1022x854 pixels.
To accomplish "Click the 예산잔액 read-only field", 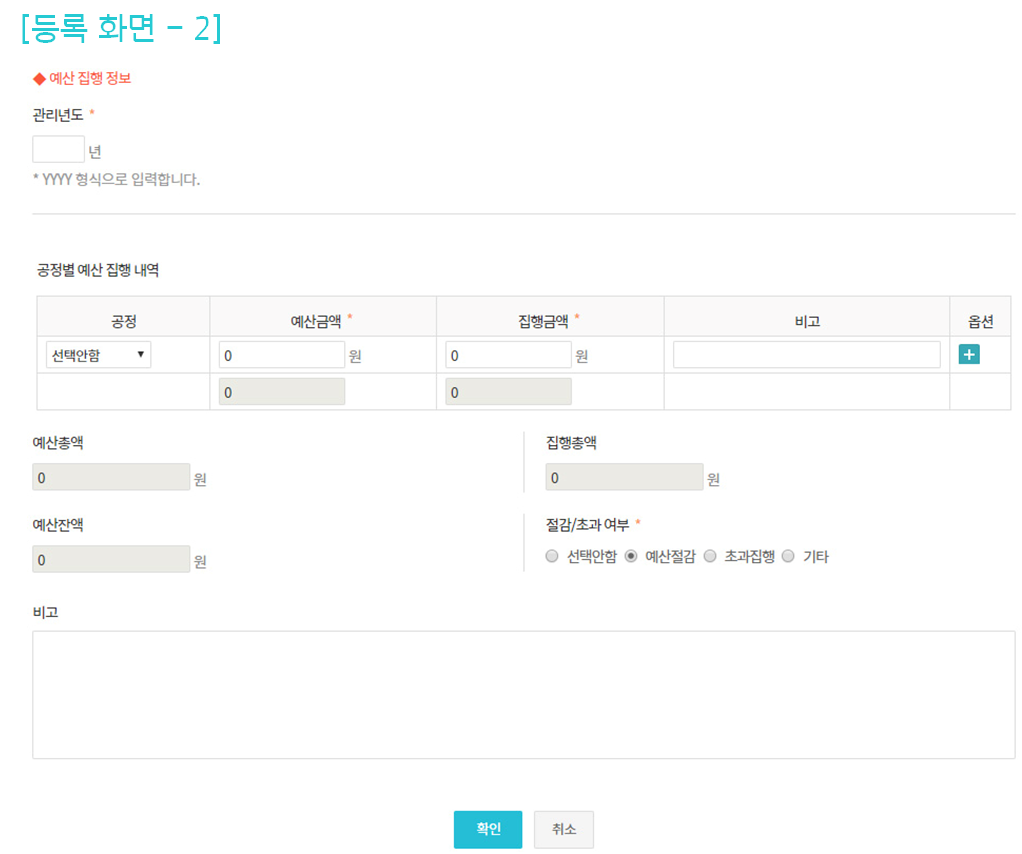I will pyautogui.click(x=111, y=560).
